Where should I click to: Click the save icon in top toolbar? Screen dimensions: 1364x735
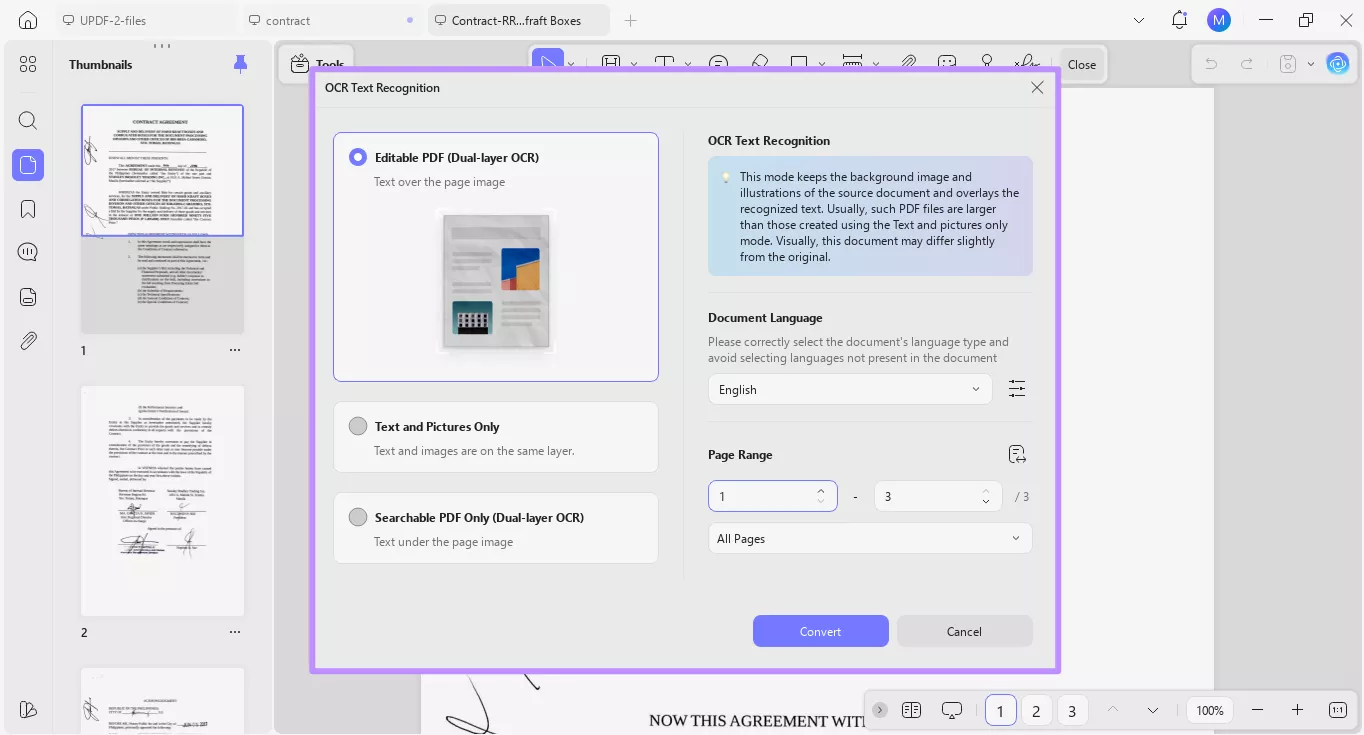[x=1289, y=64]
